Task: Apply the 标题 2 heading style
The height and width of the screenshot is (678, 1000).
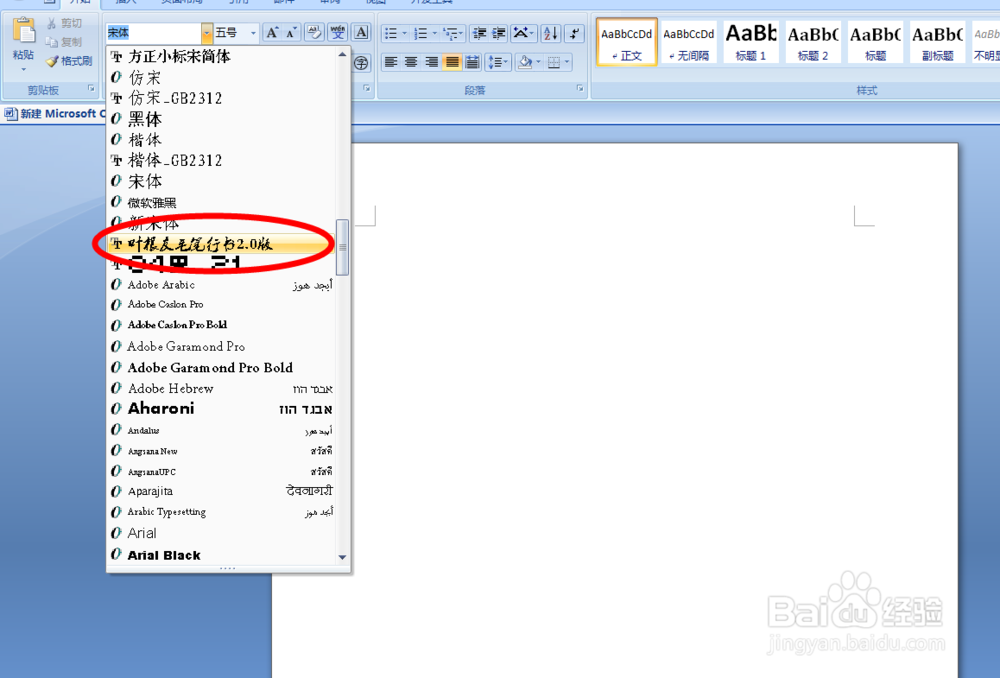Action: pos(812,41)
